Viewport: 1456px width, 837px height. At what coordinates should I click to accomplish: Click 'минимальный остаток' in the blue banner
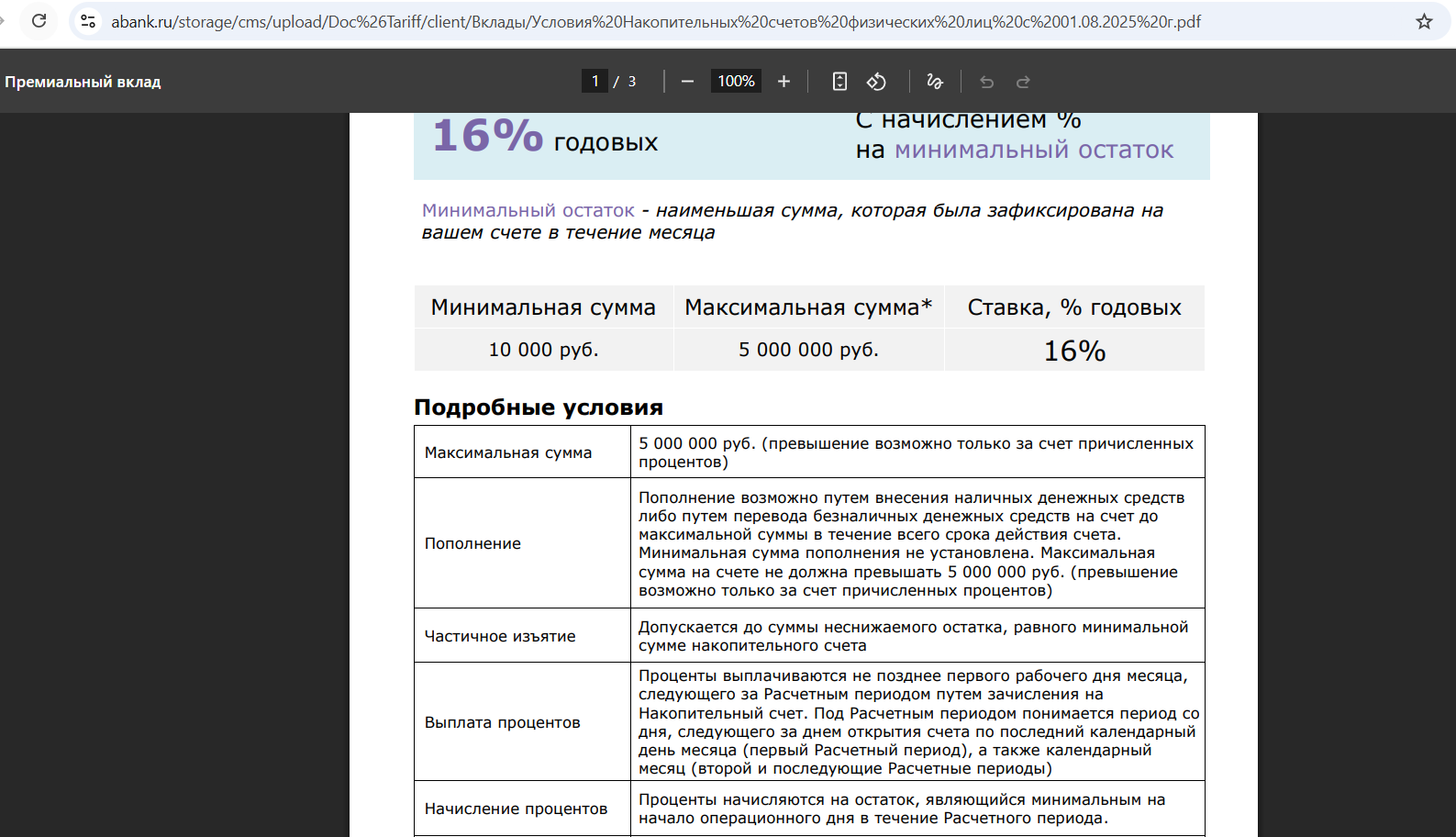click(x=1034, y=150)
